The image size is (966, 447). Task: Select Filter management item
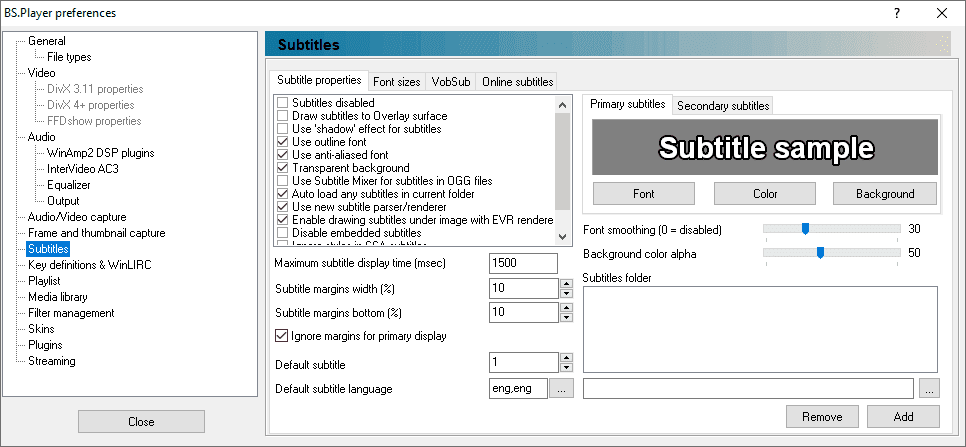(71, 313)
